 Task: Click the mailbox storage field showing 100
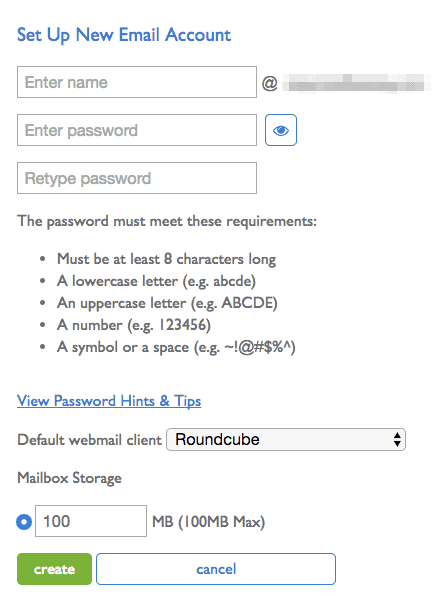[x=91, y=521]
